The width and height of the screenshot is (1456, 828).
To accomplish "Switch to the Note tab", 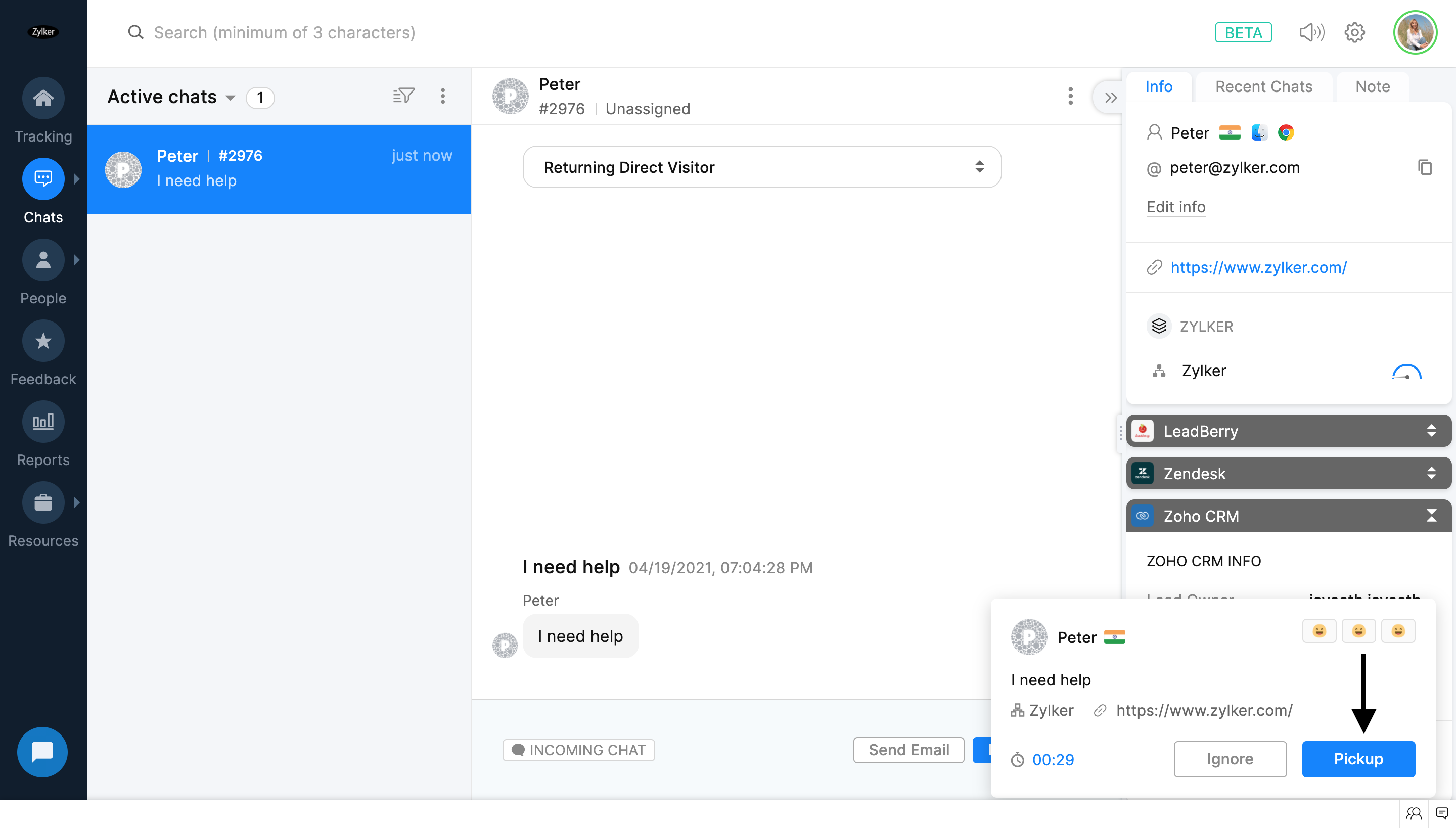I will [x=1372, y=86].
